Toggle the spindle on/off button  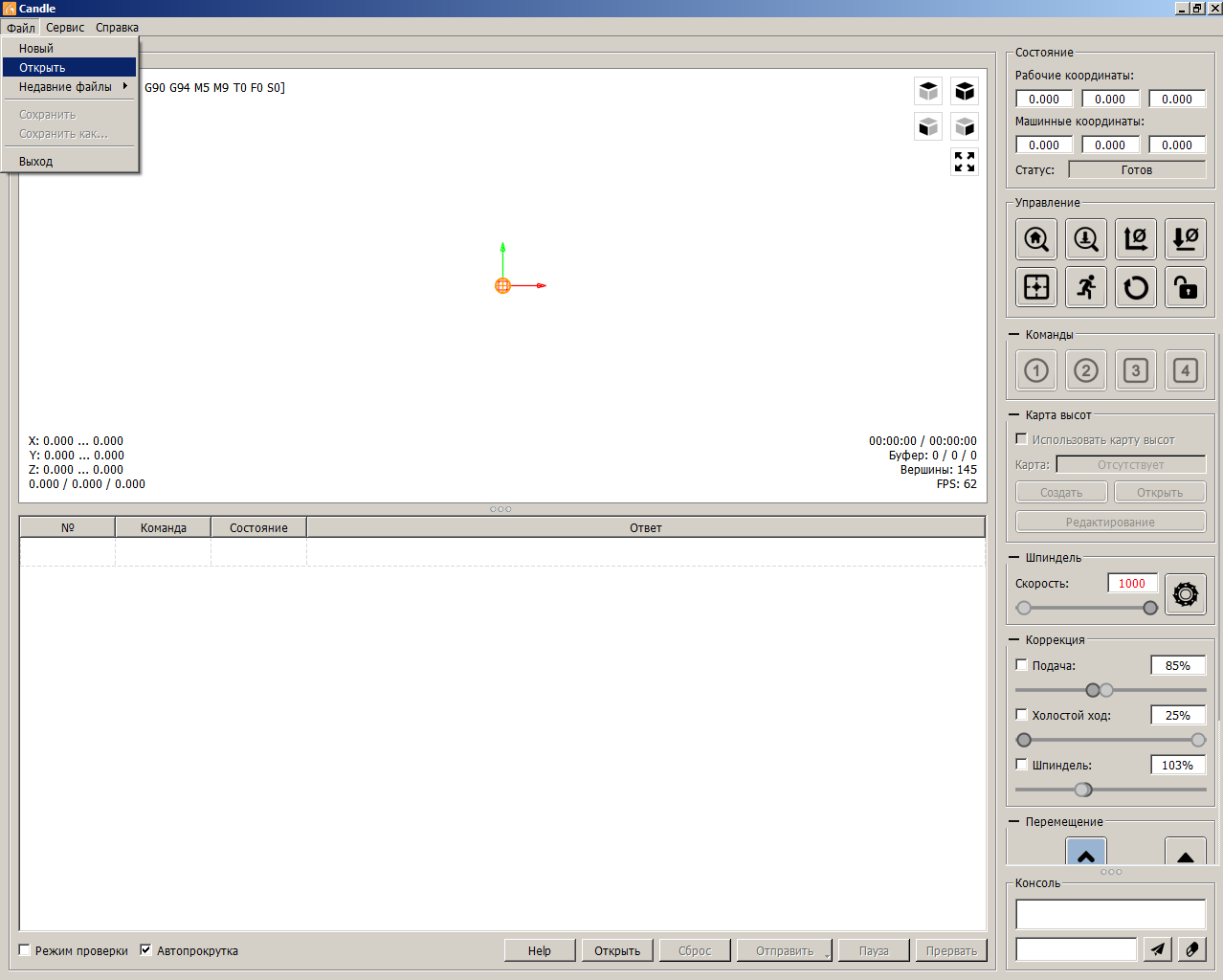pyautogui.click(x=1186, y=594)
